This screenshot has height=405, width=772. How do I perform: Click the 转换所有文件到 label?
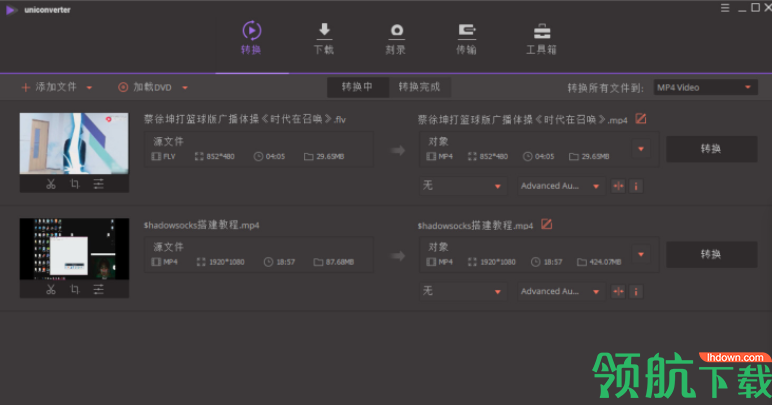pyautogui.click(x=605, y=88)
